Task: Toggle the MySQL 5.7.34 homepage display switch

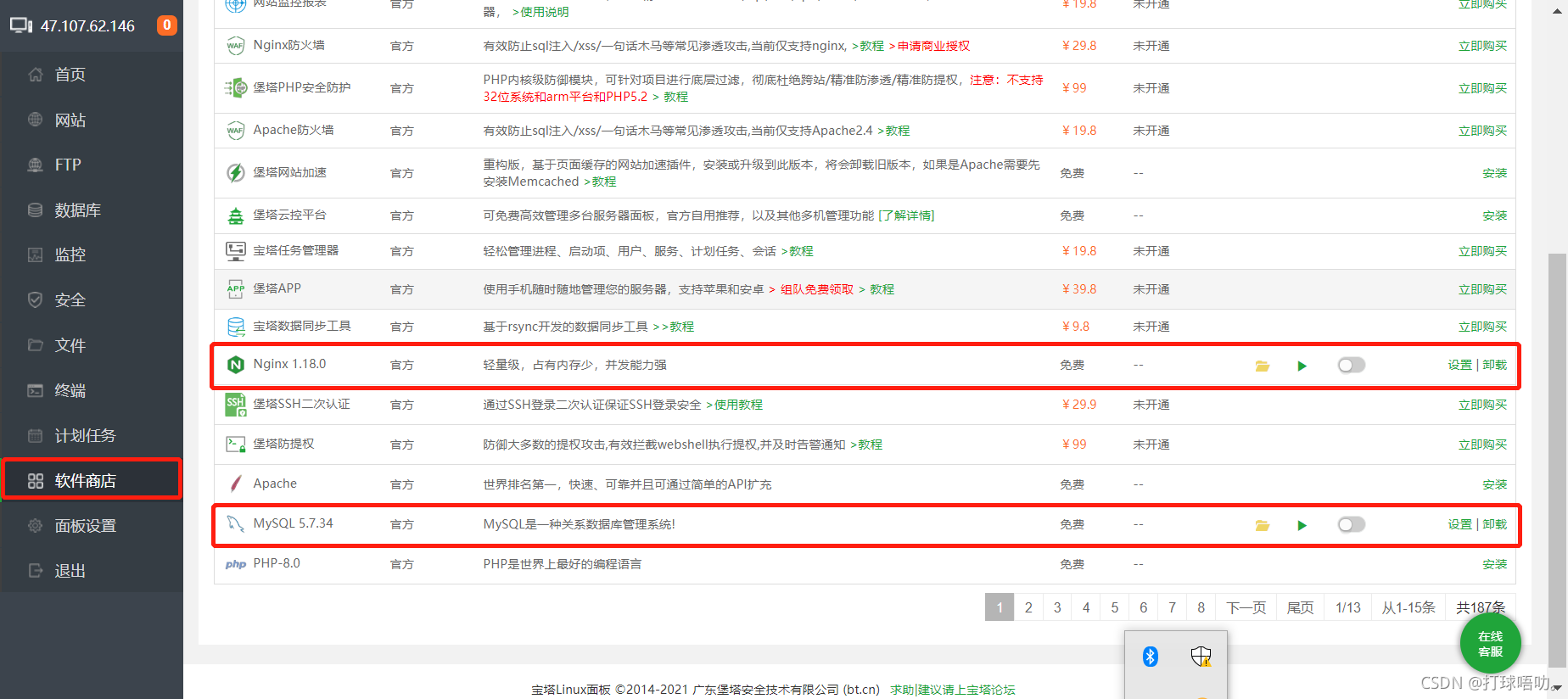Action: 1351,524
